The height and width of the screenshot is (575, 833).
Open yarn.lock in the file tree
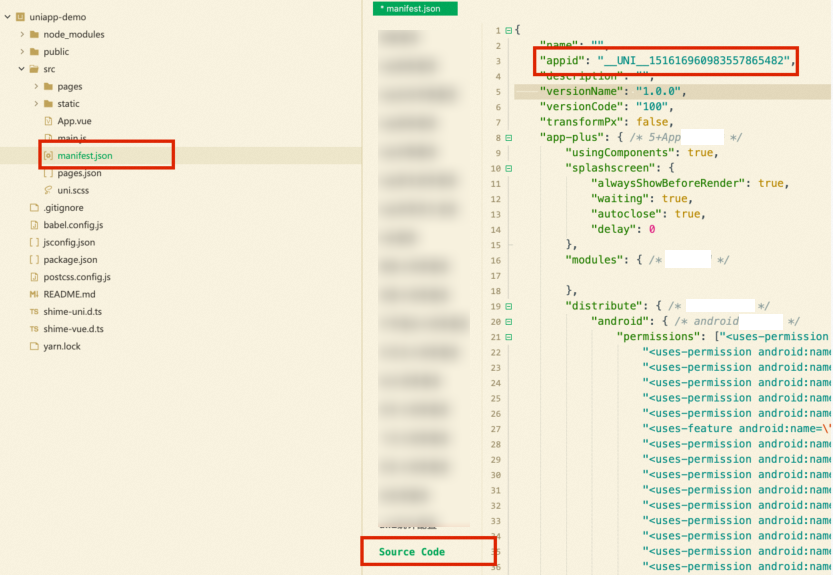62,346
